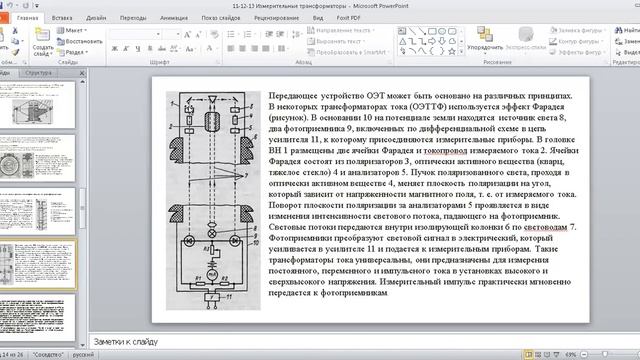The width and height of the screenshot is (640, 360).
Task: Open reading view from status bar
Action: 547,355
